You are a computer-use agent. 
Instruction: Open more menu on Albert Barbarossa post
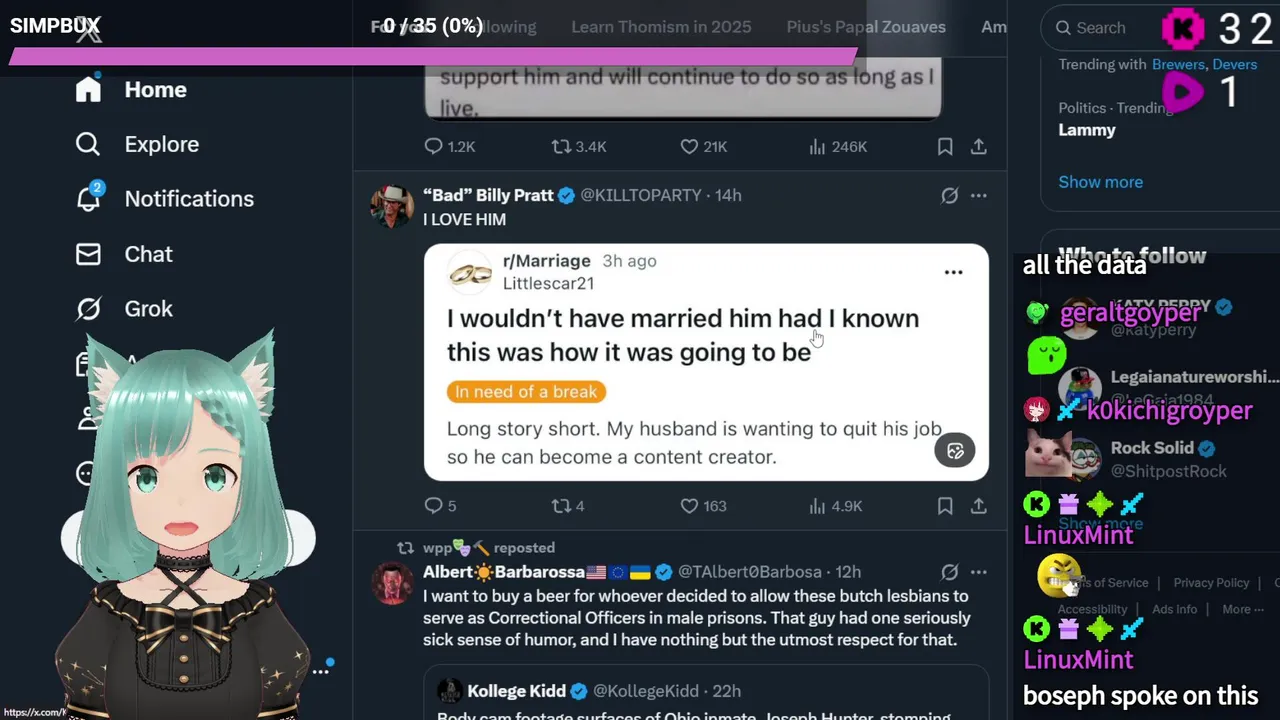[979, 572]
